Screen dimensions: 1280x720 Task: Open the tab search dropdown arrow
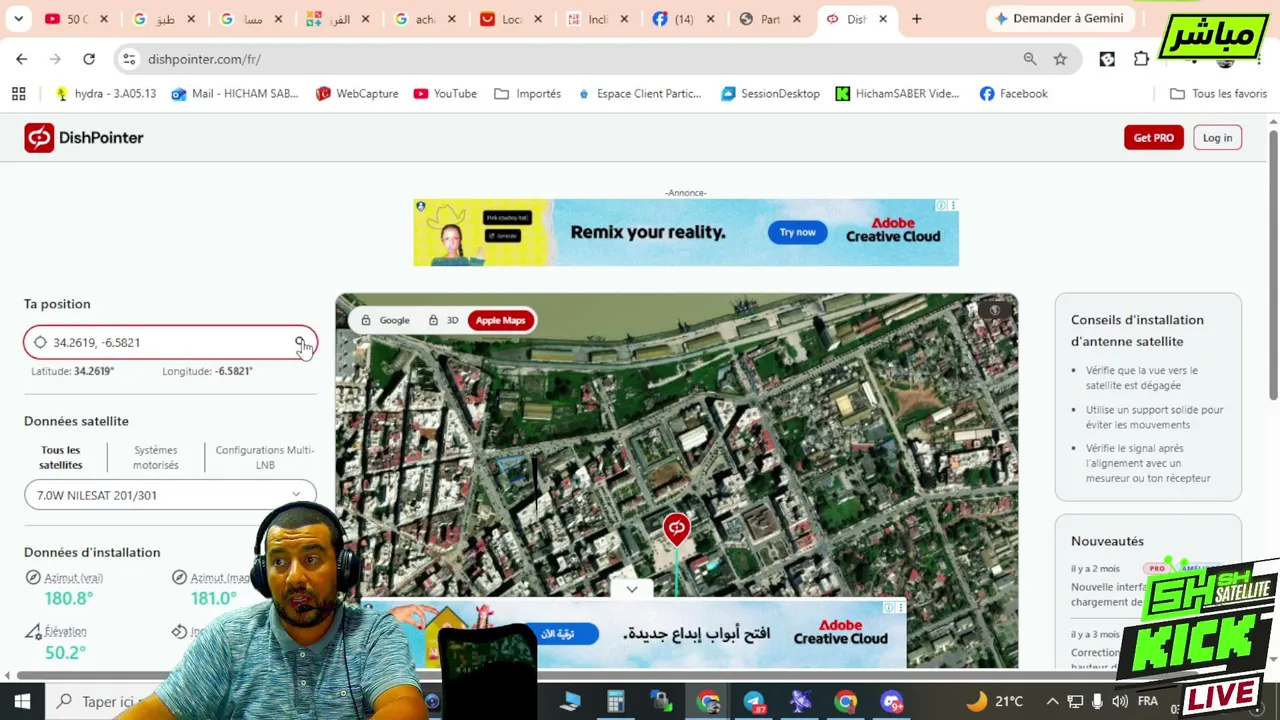pos(18,19)
